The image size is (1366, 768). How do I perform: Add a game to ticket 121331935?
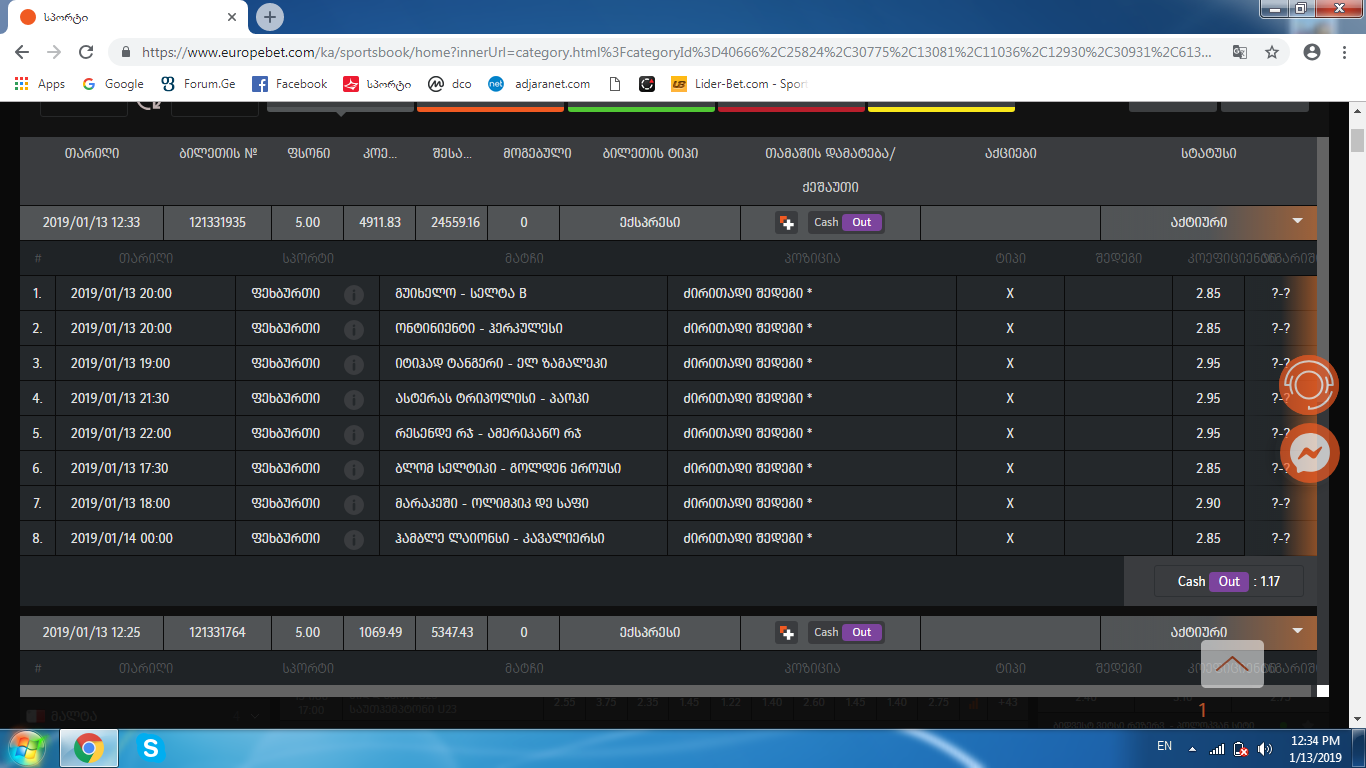coord(787,223)
